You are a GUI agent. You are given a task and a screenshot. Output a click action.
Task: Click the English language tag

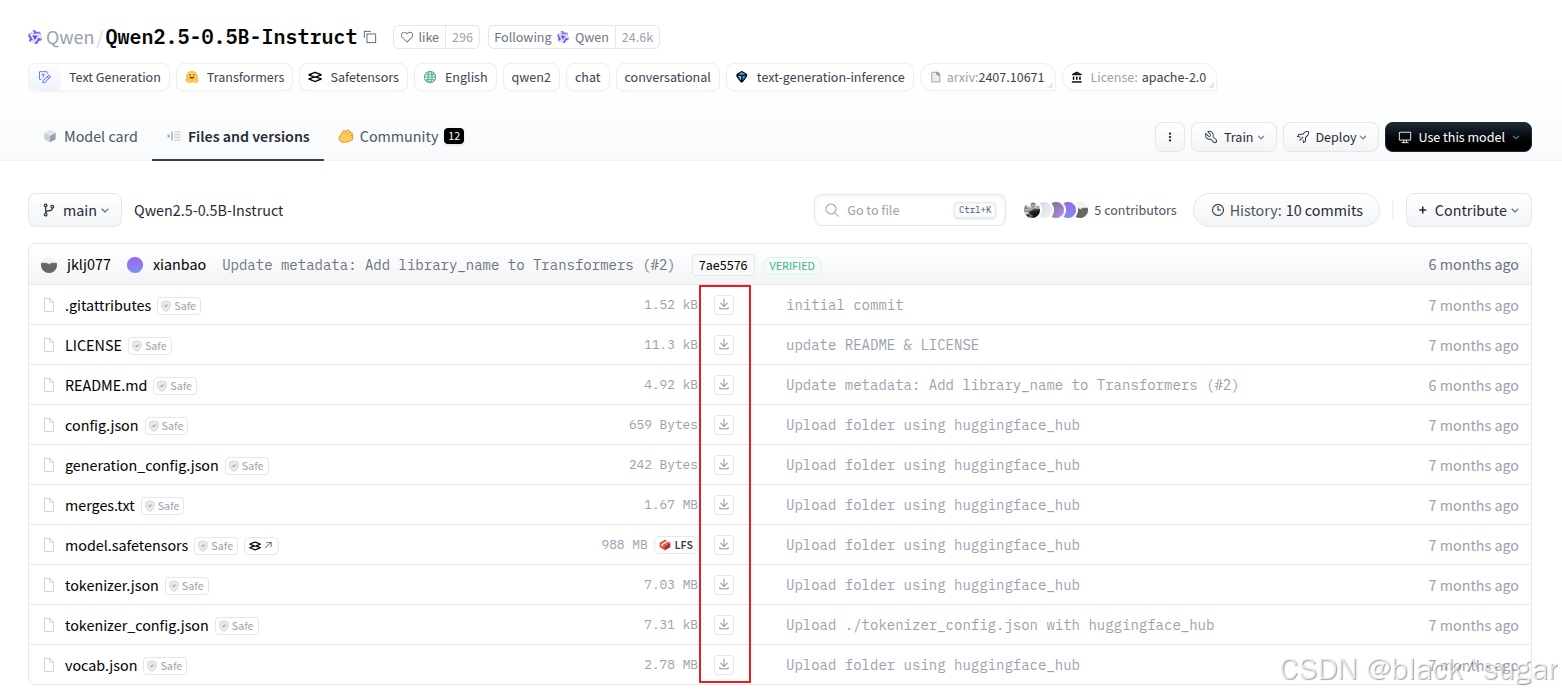455,77
